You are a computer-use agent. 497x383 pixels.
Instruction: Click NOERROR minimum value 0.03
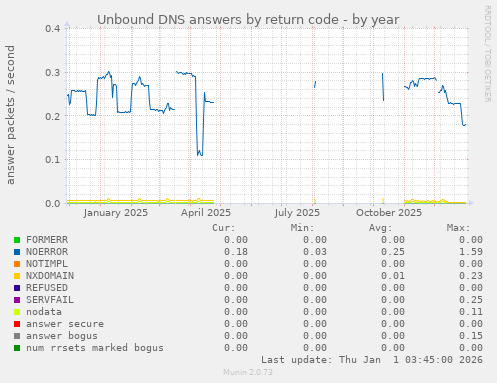(315, 252)
